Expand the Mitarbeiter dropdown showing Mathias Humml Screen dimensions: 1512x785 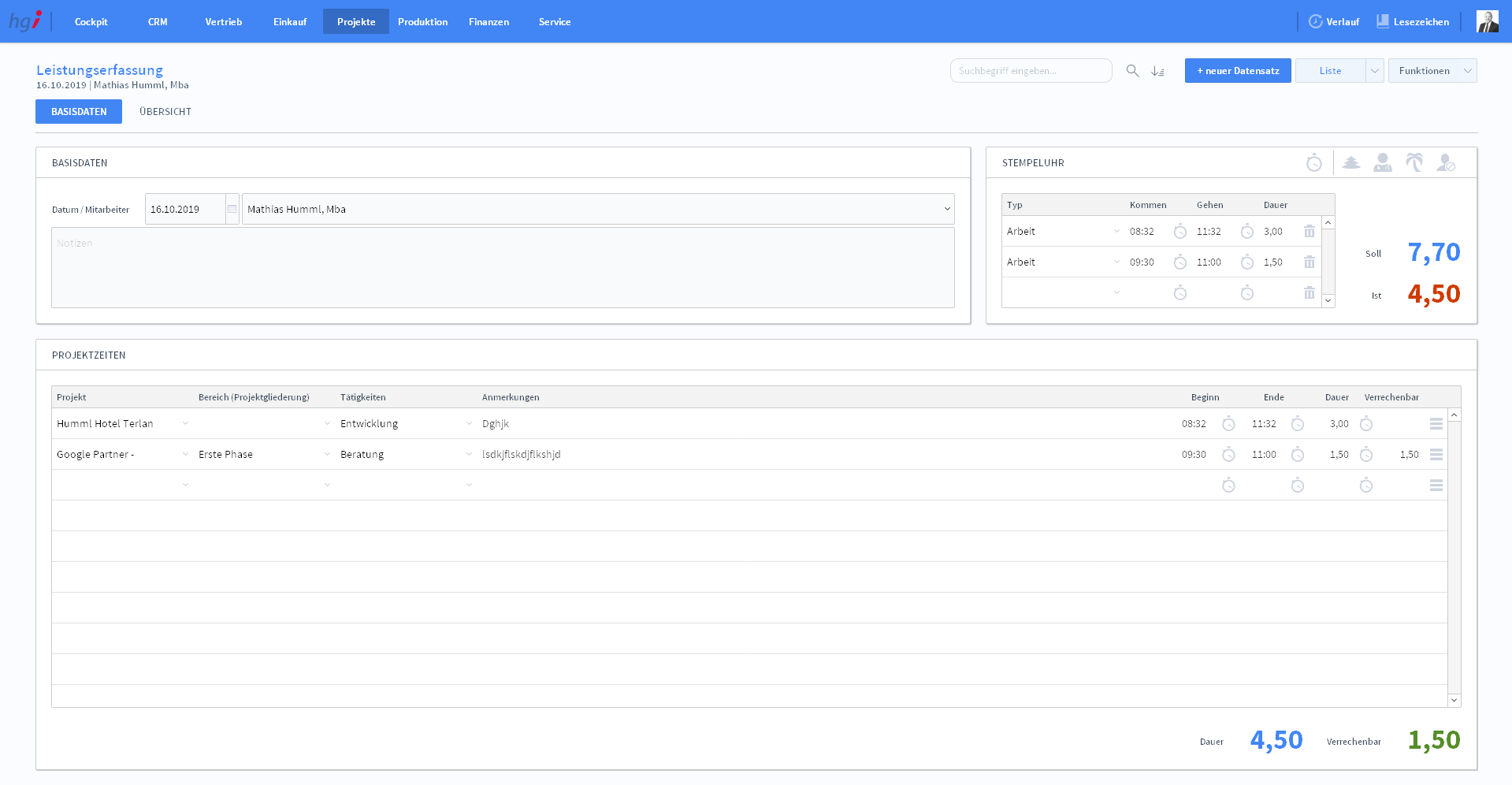[946, 210]
